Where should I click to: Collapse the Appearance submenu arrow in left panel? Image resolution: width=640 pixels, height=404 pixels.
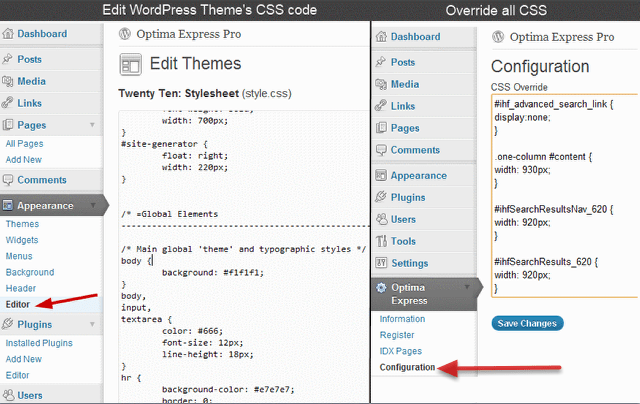[x=93, y=205]
